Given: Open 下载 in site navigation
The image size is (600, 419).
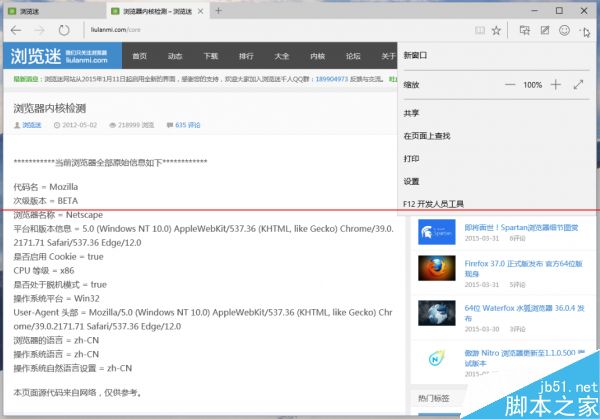Looking at the screenshot, I should click(x=211, y=56).
